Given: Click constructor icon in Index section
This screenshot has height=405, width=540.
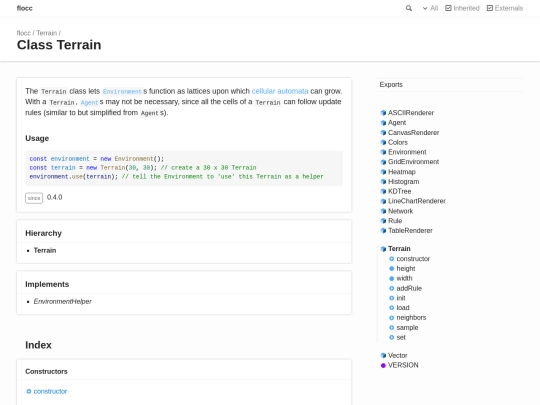Looking at the screenshot, I should (29, 391).
